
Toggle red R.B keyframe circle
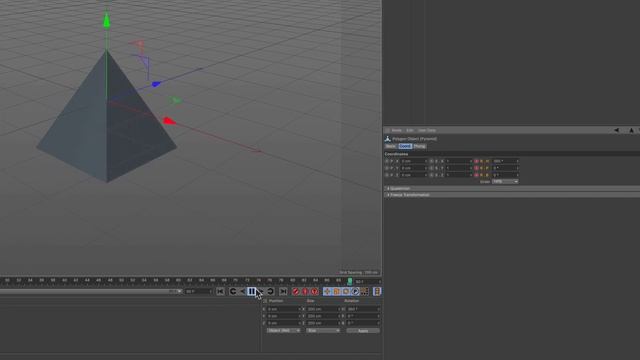476,175
